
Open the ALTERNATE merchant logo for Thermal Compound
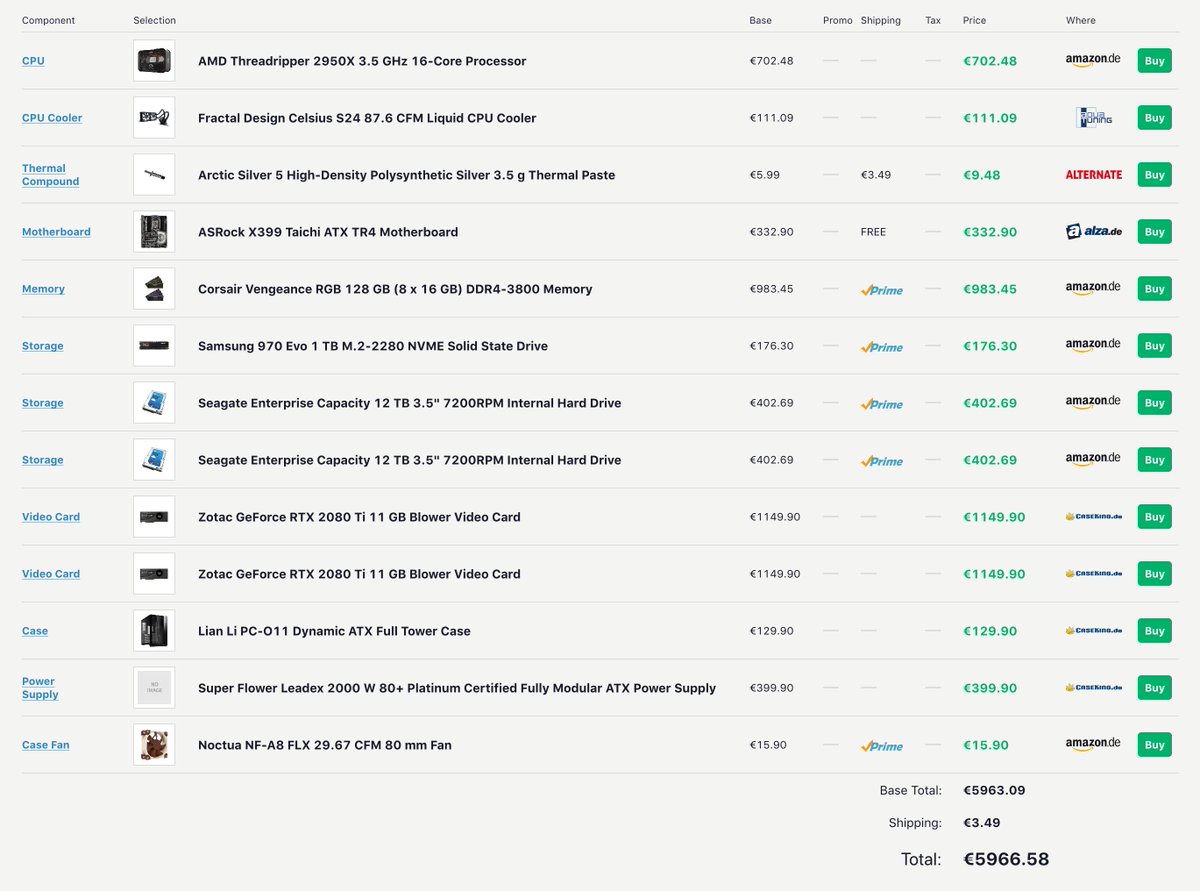[1094, 174]
